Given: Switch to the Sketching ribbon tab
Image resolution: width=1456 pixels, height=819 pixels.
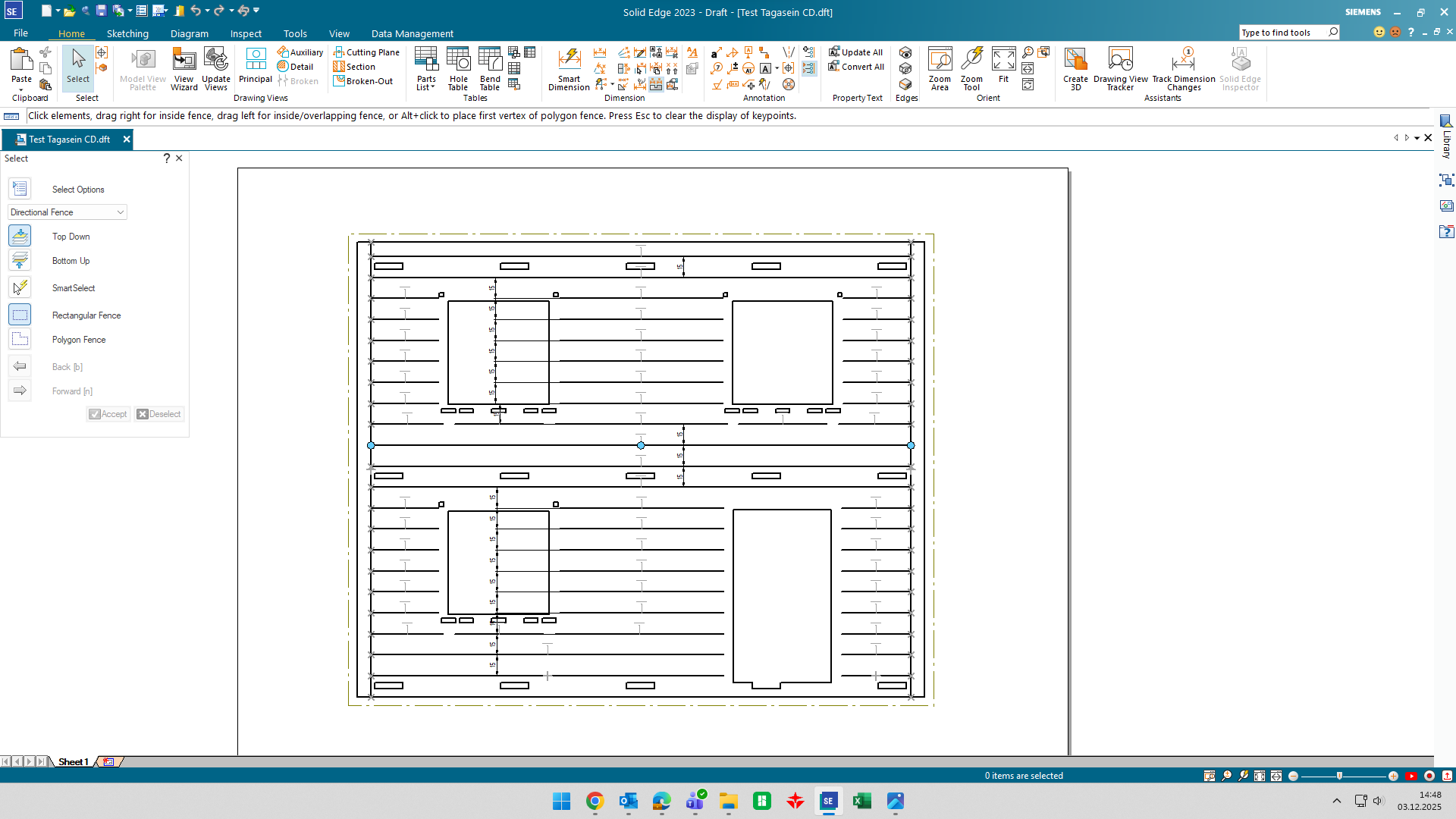Looking at the screenshot, I should (127, 33).
